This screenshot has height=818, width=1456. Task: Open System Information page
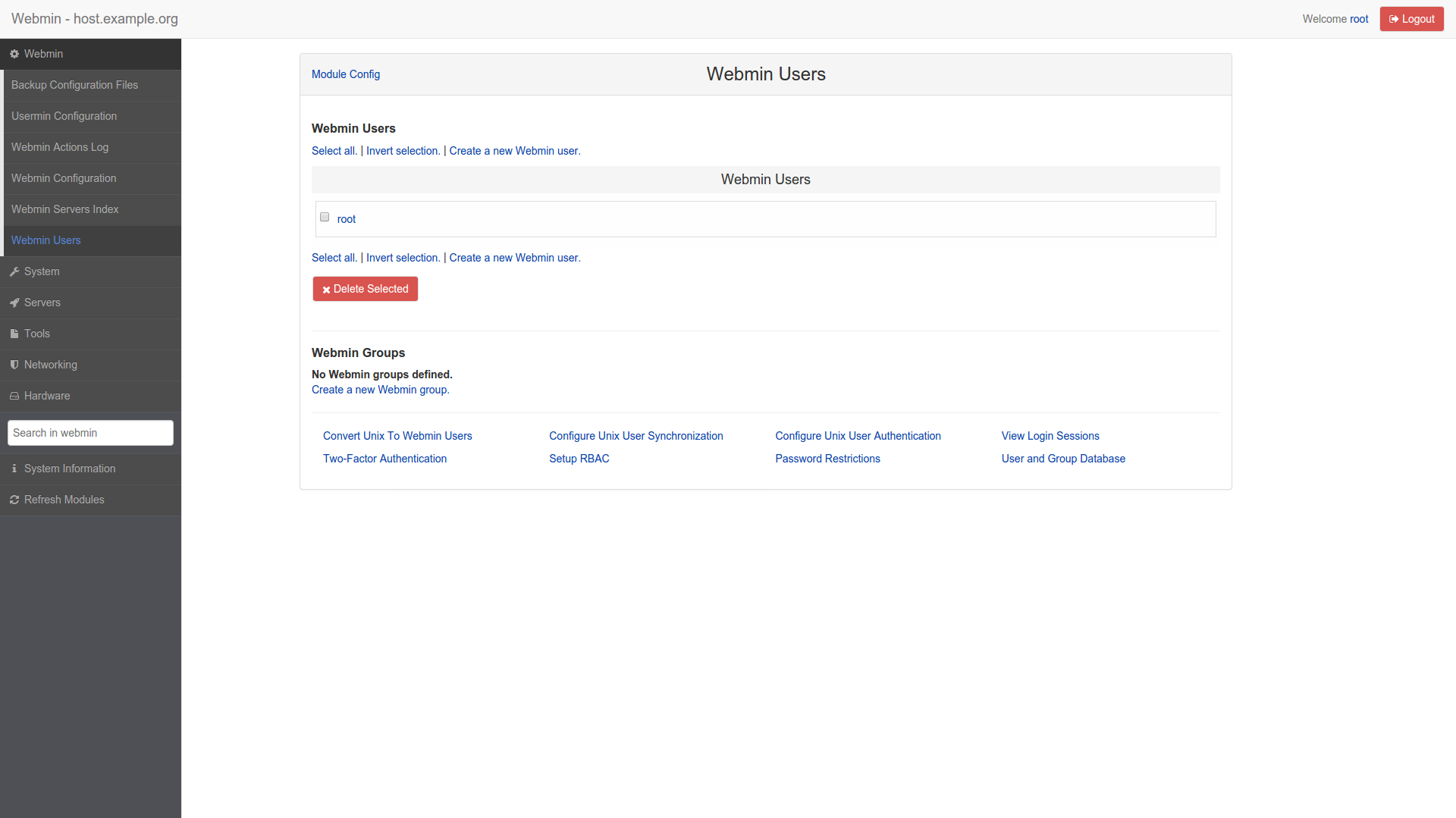click(x=91, y=469)
